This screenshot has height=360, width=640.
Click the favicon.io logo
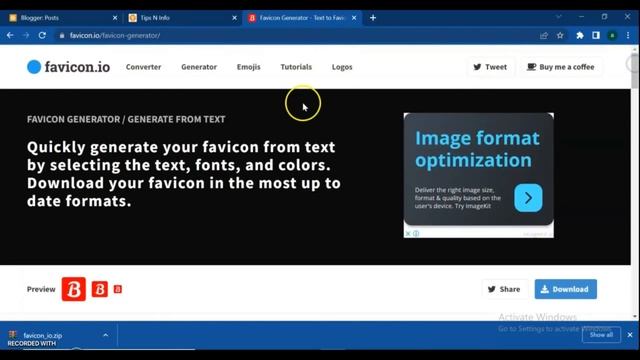69,67
